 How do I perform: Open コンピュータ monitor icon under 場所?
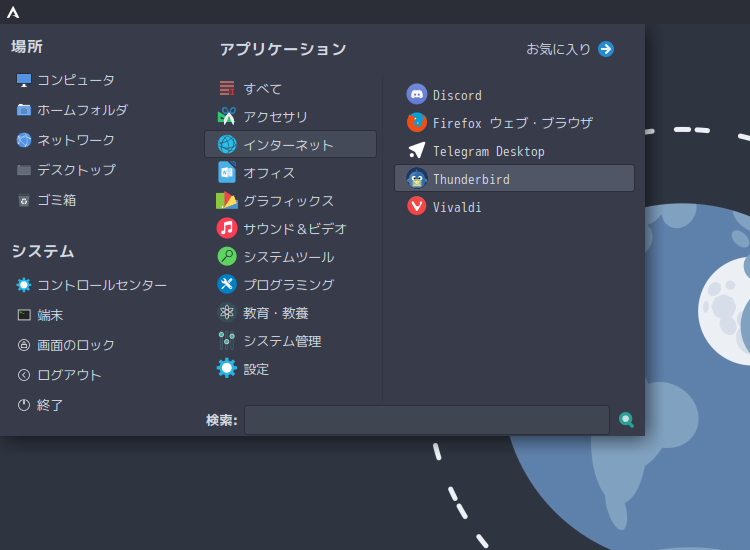tap(23, 80)
